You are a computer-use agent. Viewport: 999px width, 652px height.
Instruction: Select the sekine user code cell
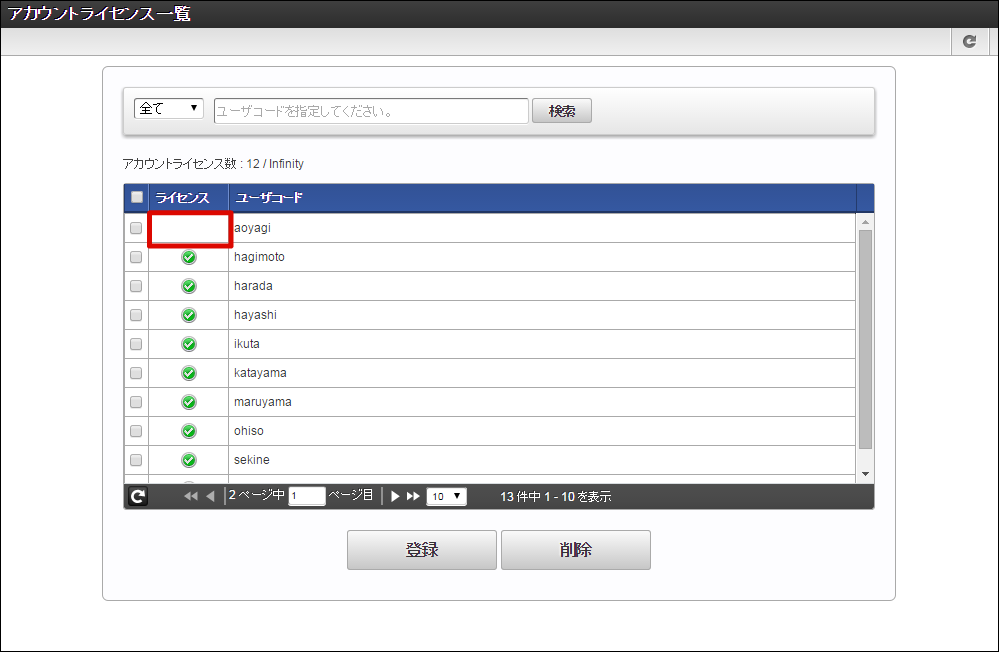(542, 460)
